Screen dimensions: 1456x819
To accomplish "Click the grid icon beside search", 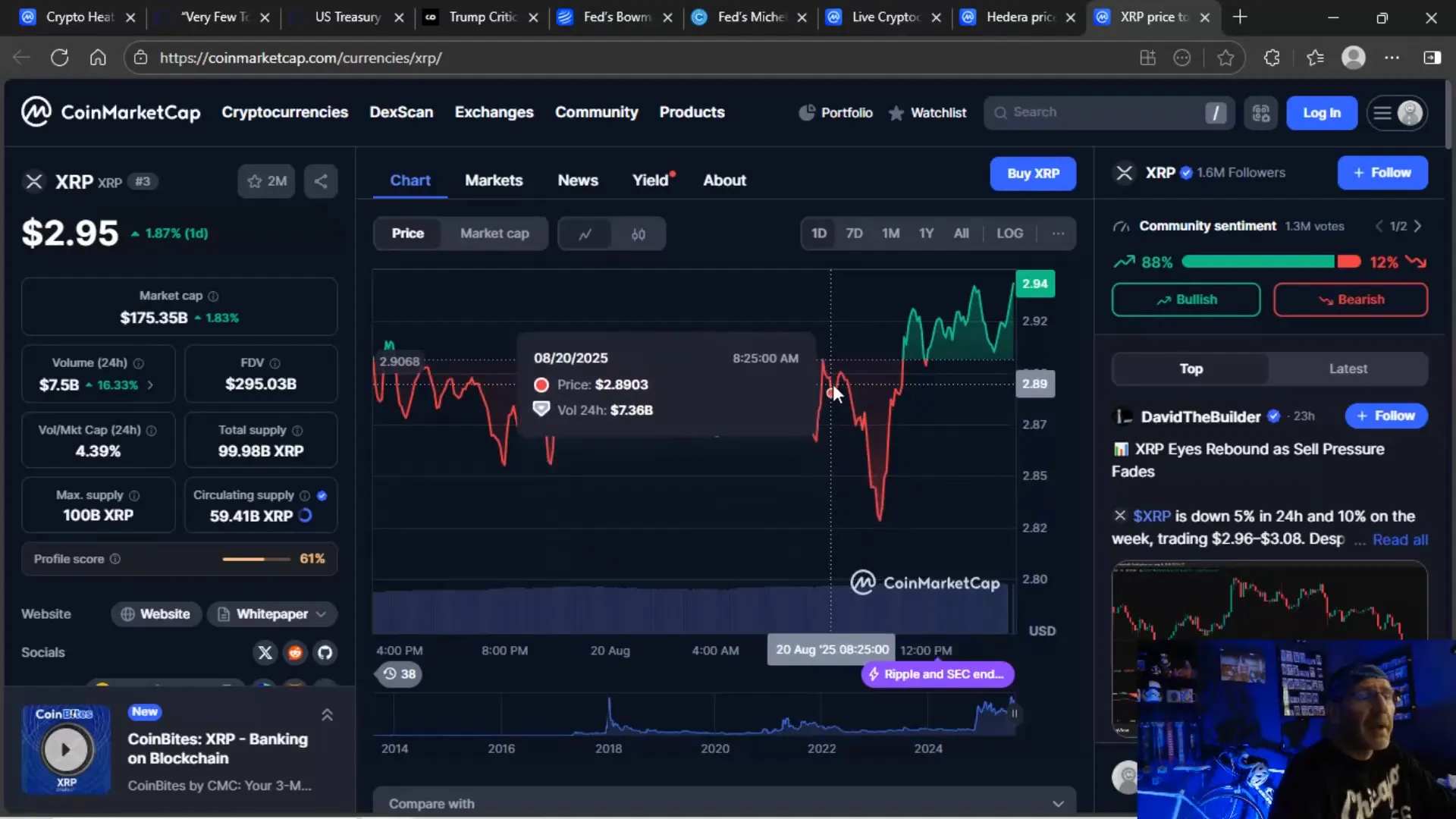I will tap(1260, 113).
